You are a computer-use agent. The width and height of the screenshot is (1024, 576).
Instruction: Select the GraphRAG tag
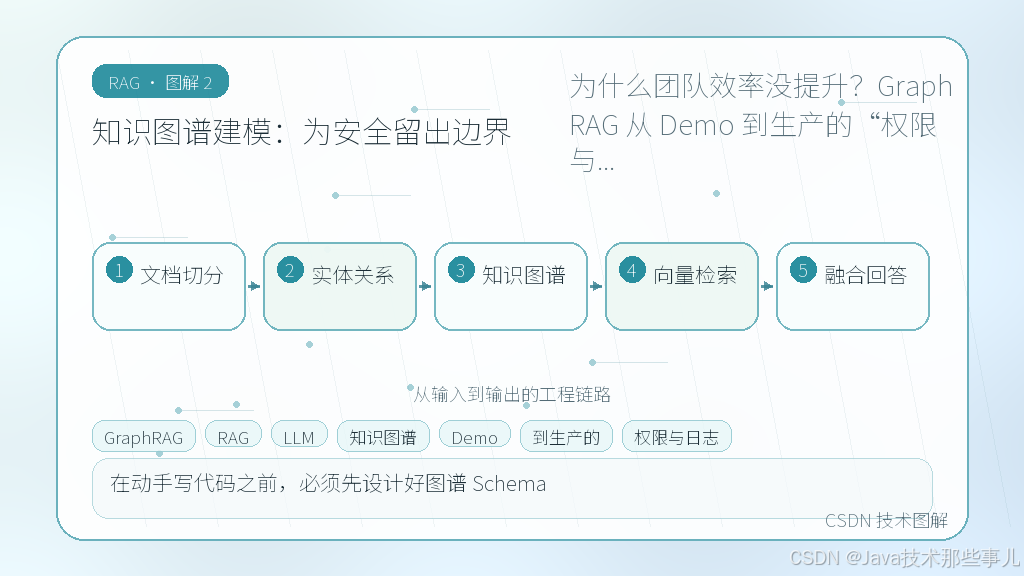pyautogui.click(x=144, y=437)
